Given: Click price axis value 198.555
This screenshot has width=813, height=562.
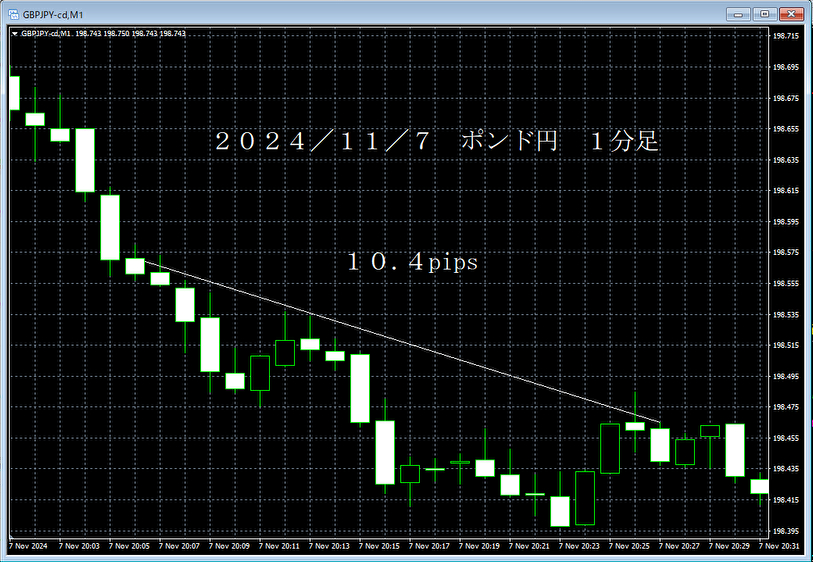Looking at the screenshot, I should tap(786, 283).
